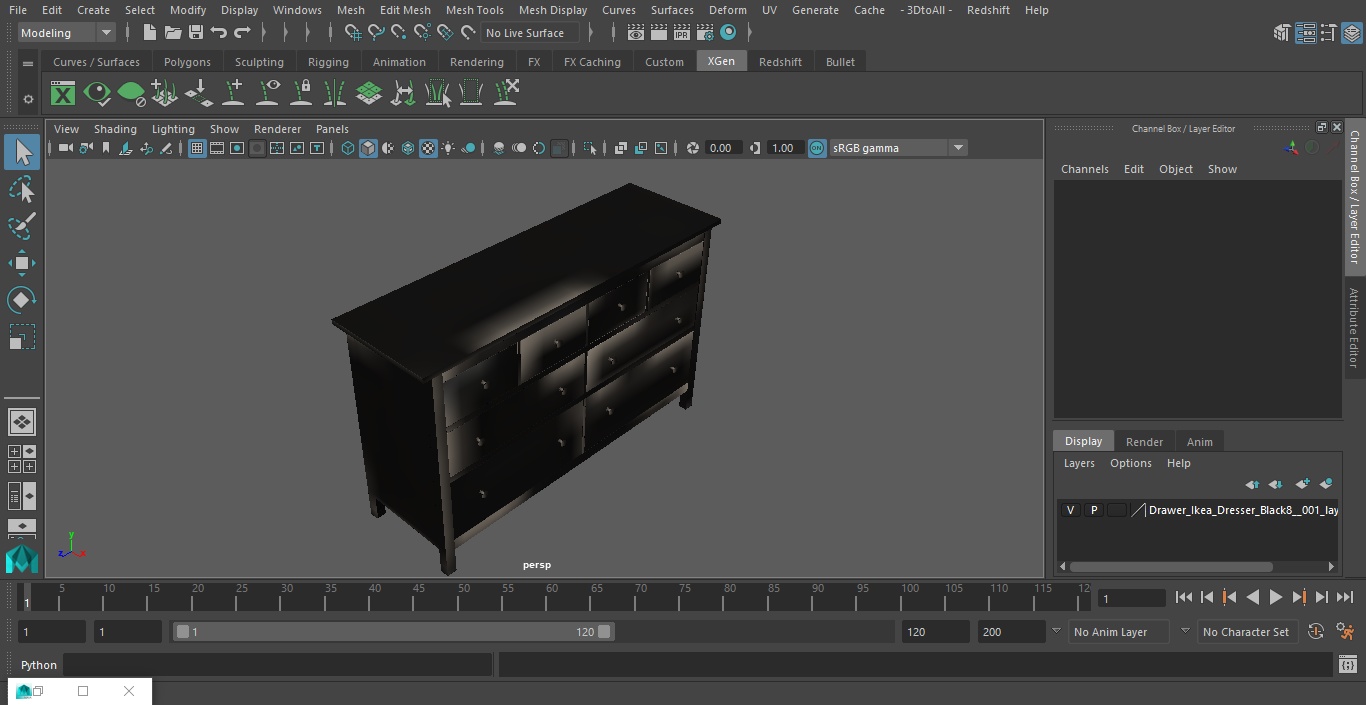Click the XGen preview eye icon
Screen dimensions: 1366x705
click(x=97, y=94)
